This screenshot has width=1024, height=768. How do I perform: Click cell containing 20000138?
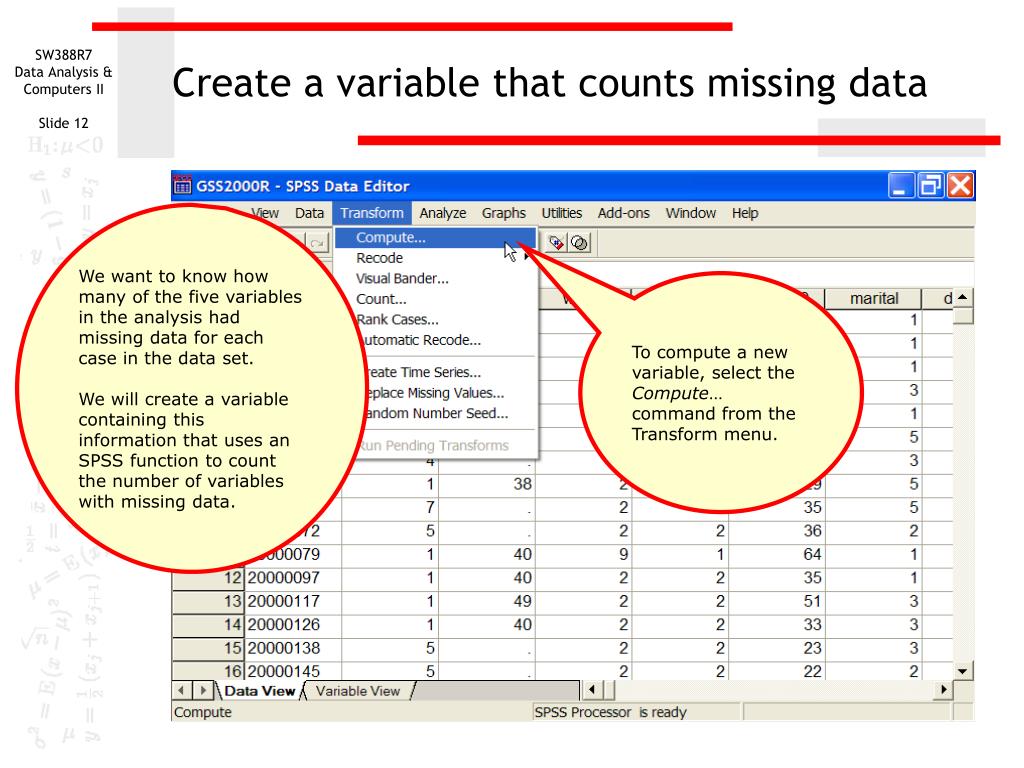293,648
